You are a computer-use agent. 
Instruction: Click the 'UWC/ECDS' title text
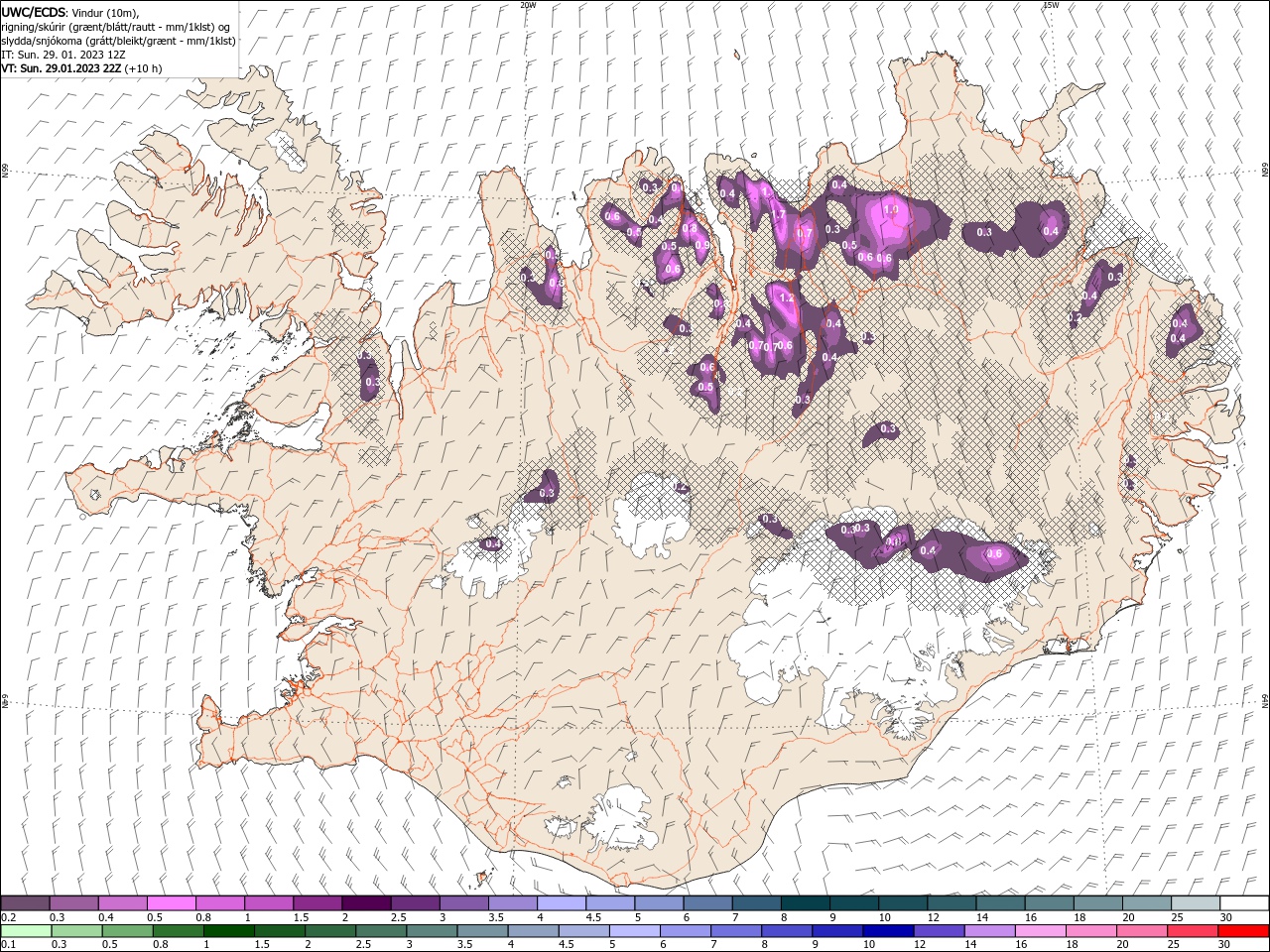(x=34, y=12)
